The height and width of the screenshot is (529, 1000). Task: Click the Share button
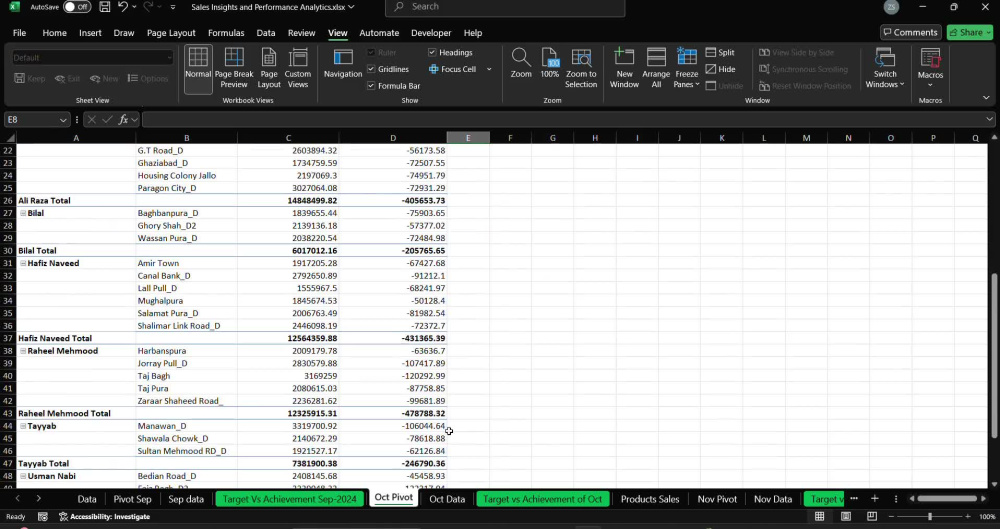point(969,32)
